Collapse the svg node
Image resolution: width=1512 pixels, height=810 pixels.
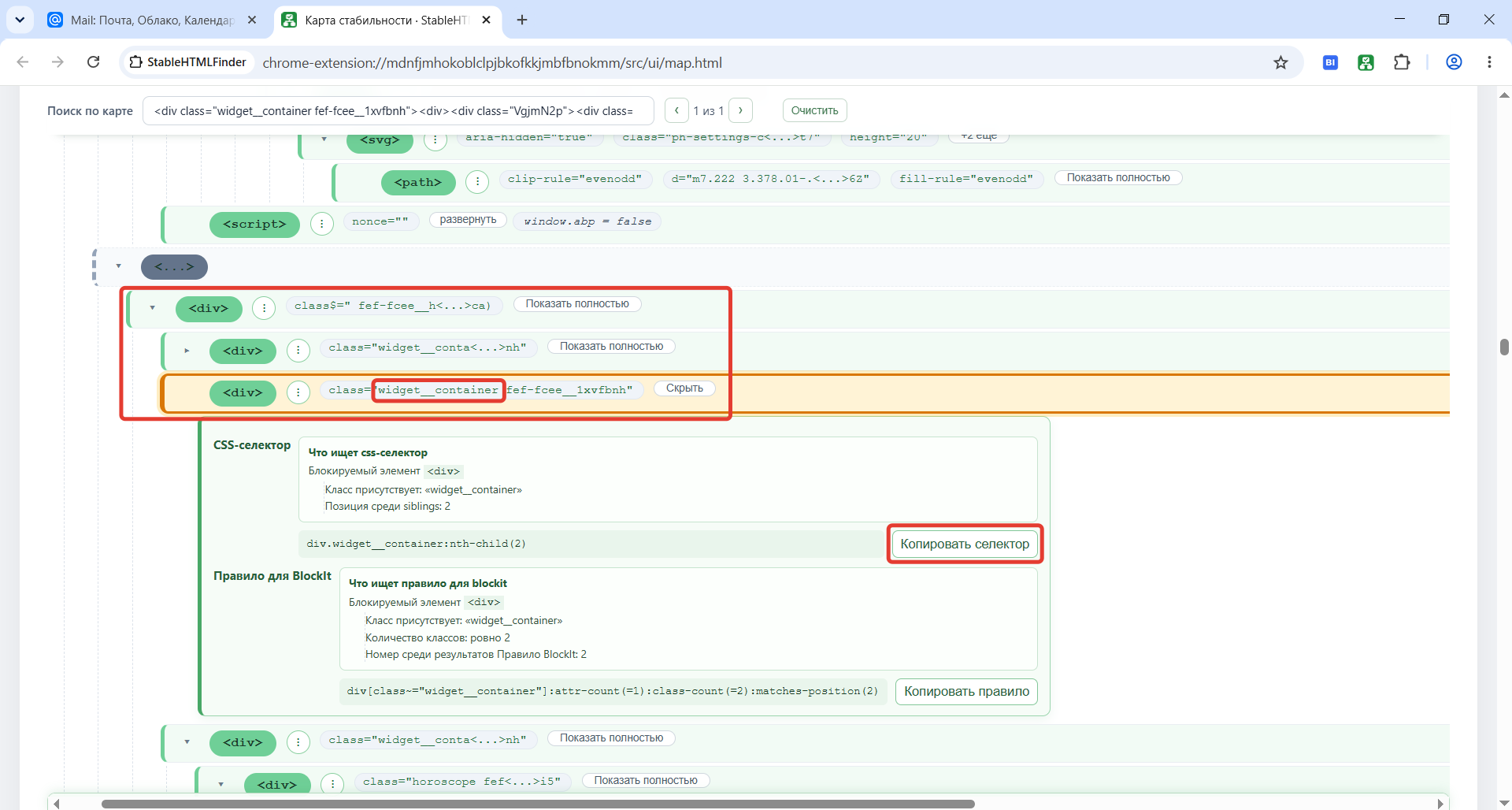[324, 139]
